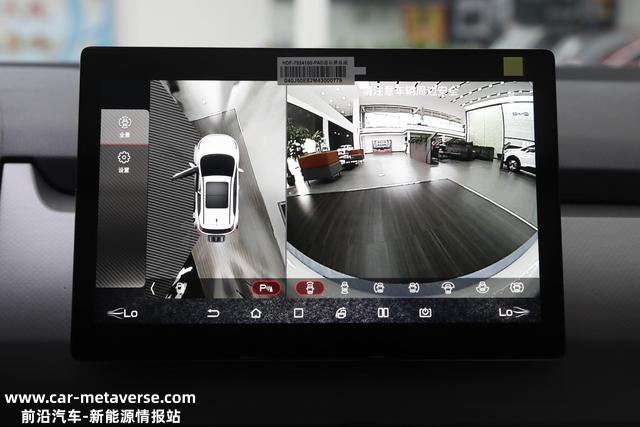640x427 pixels.
Task: Open the 设置 settings gear tab
Action: 124,162
